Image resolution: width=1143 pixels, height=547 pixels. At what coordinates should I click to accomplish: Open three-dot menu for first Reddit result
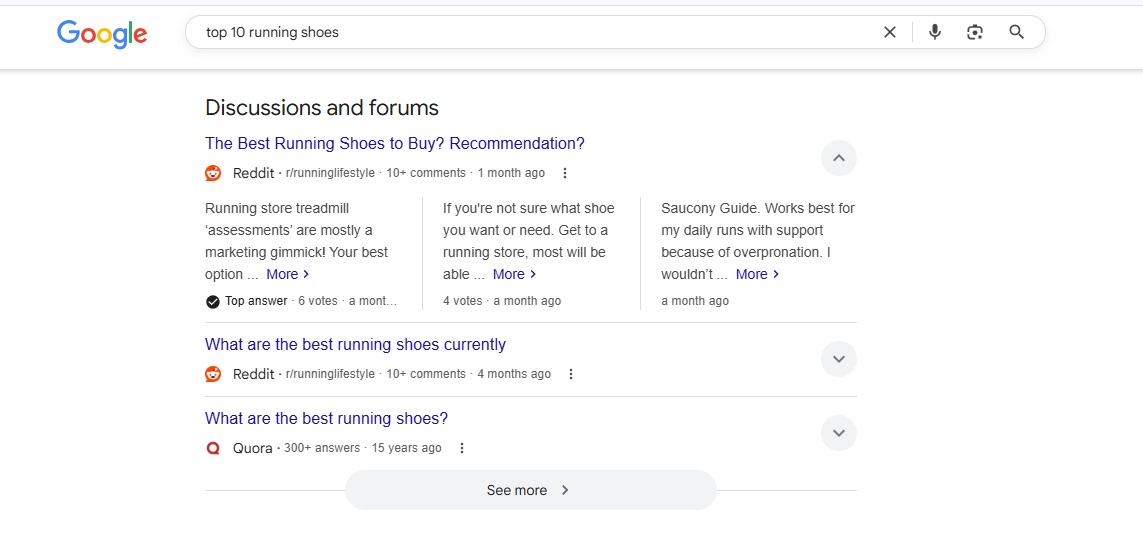pos(565,173)
